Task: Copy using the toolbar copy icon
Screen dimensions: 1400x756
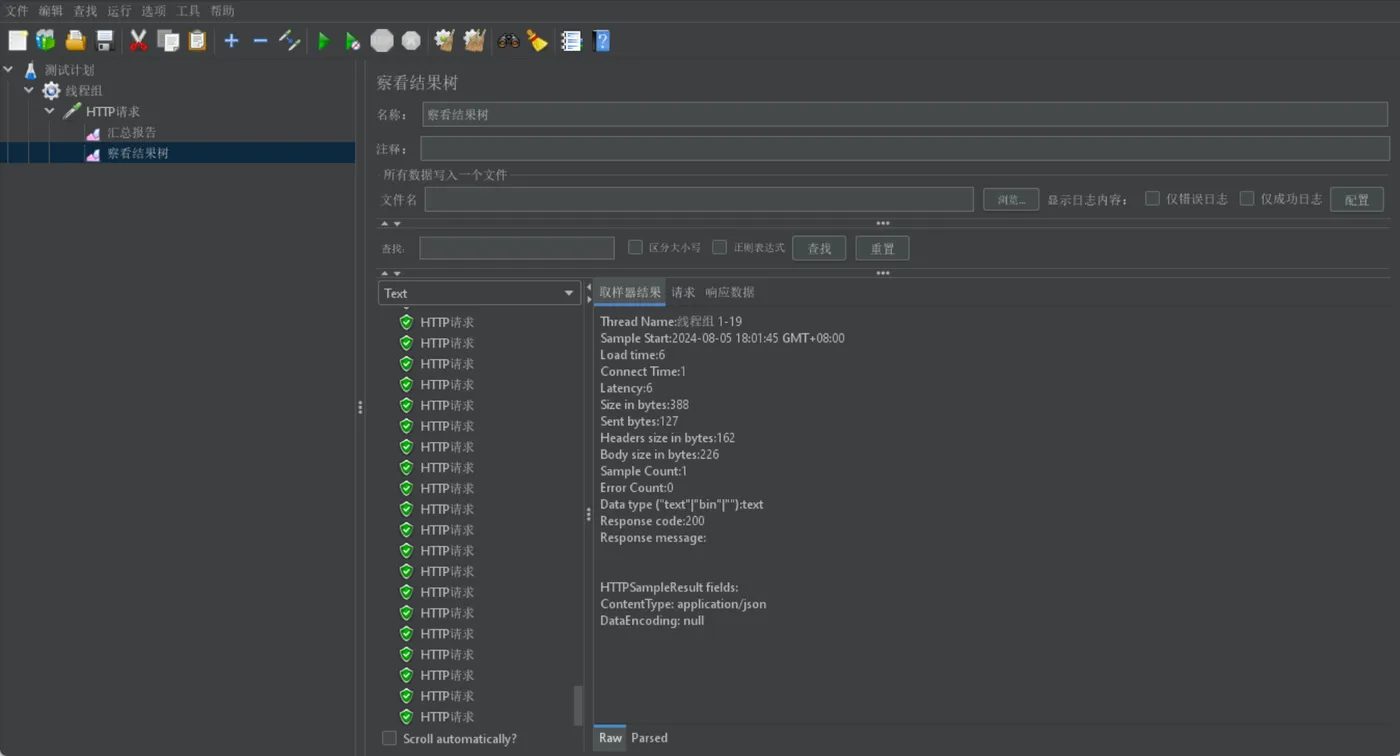Action: tap(168, 41)
